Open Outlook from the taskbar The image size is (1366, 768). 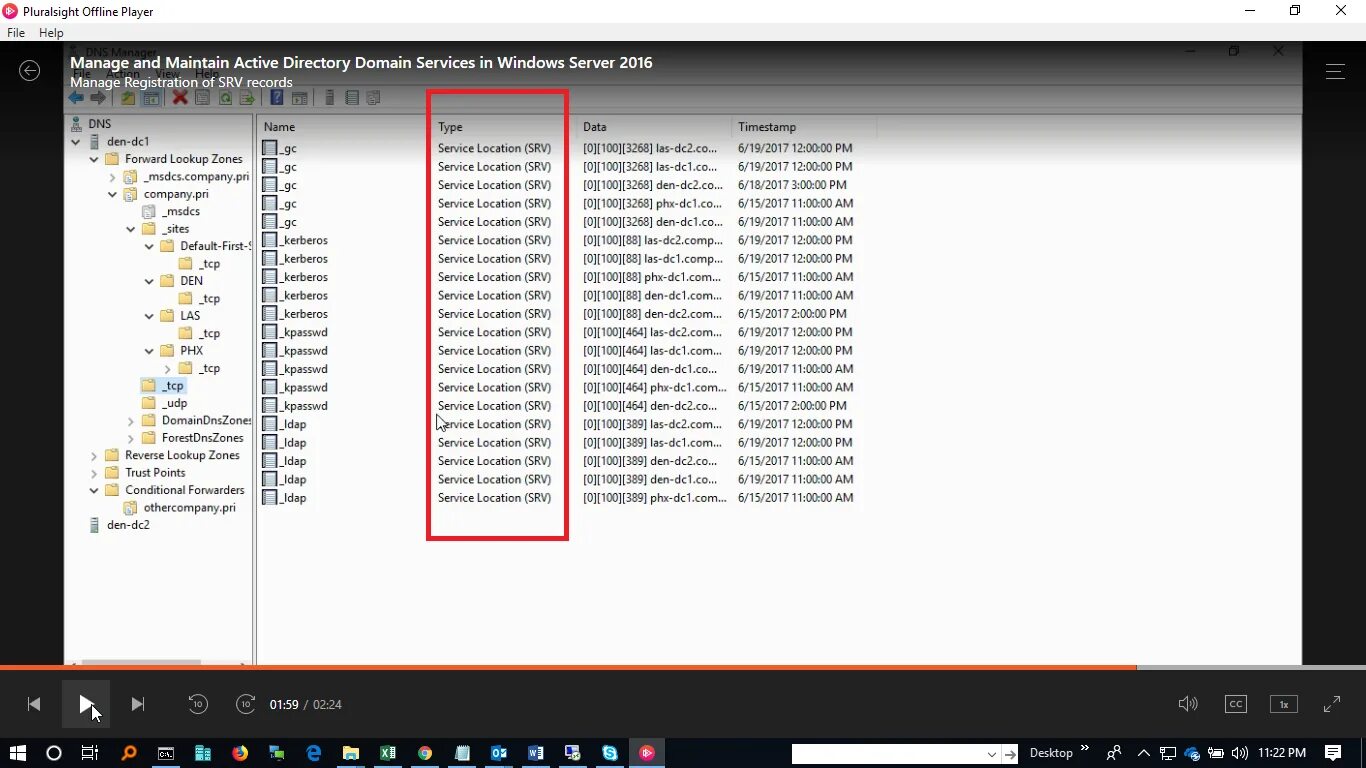[x=499, y=753]
